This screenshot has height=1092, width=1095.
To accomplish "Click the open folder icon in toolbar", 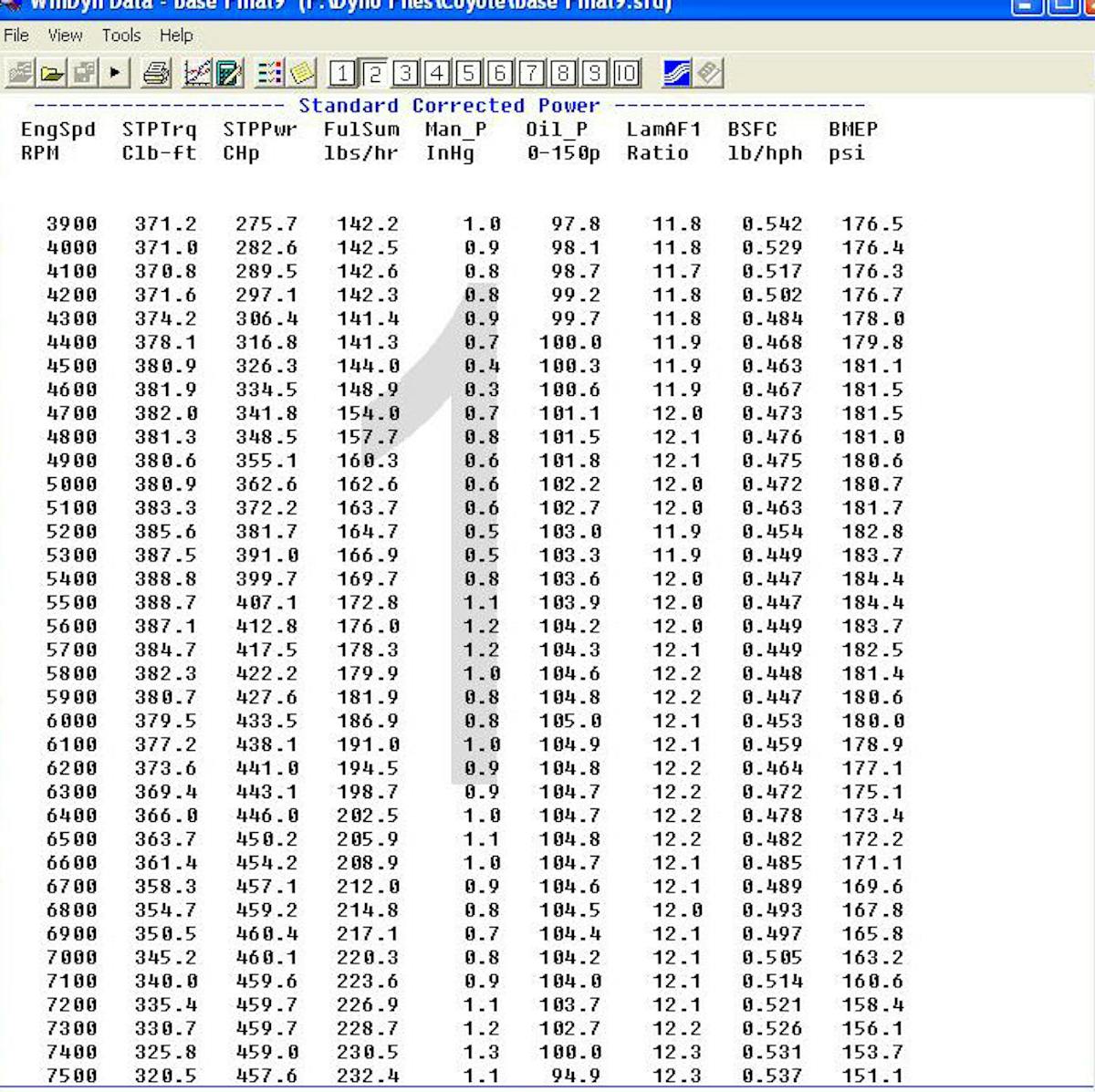I will coord(52,73).
